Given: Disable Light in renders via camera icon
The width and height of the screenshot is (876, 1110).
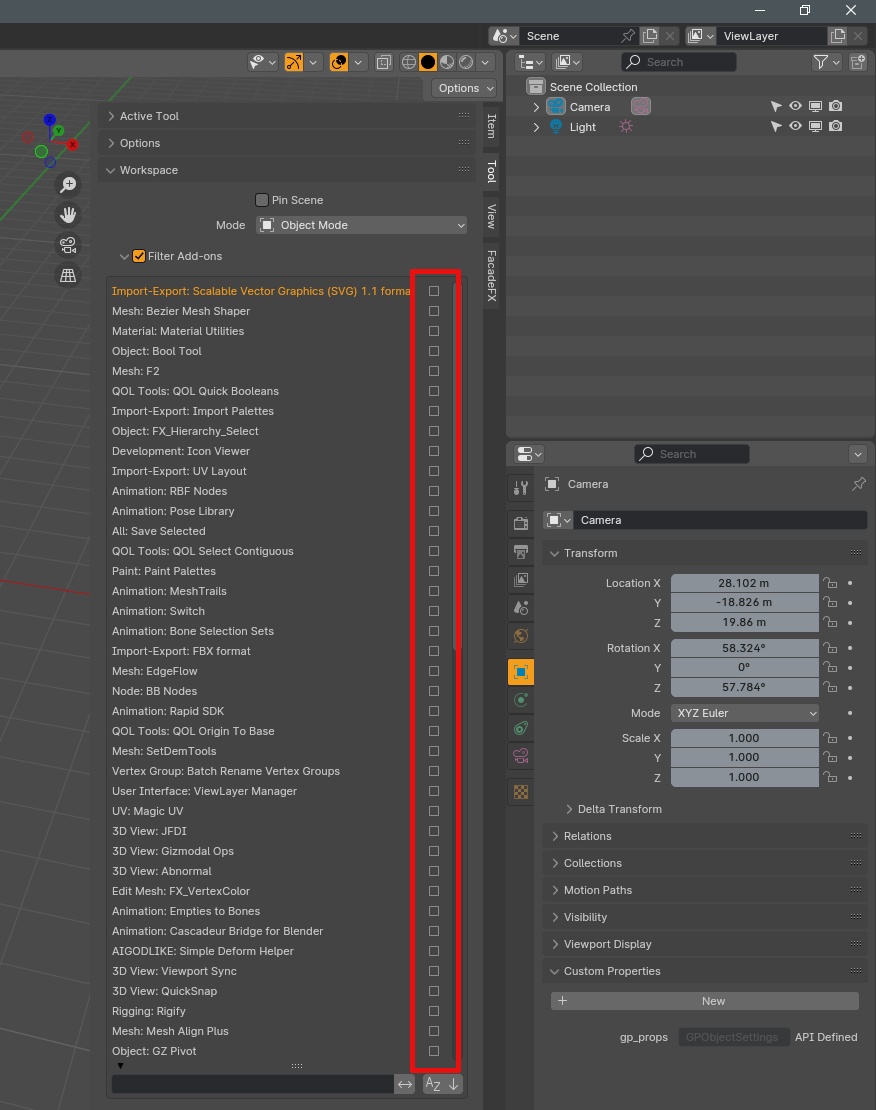Looking at the screenshot, I should 836,126.
